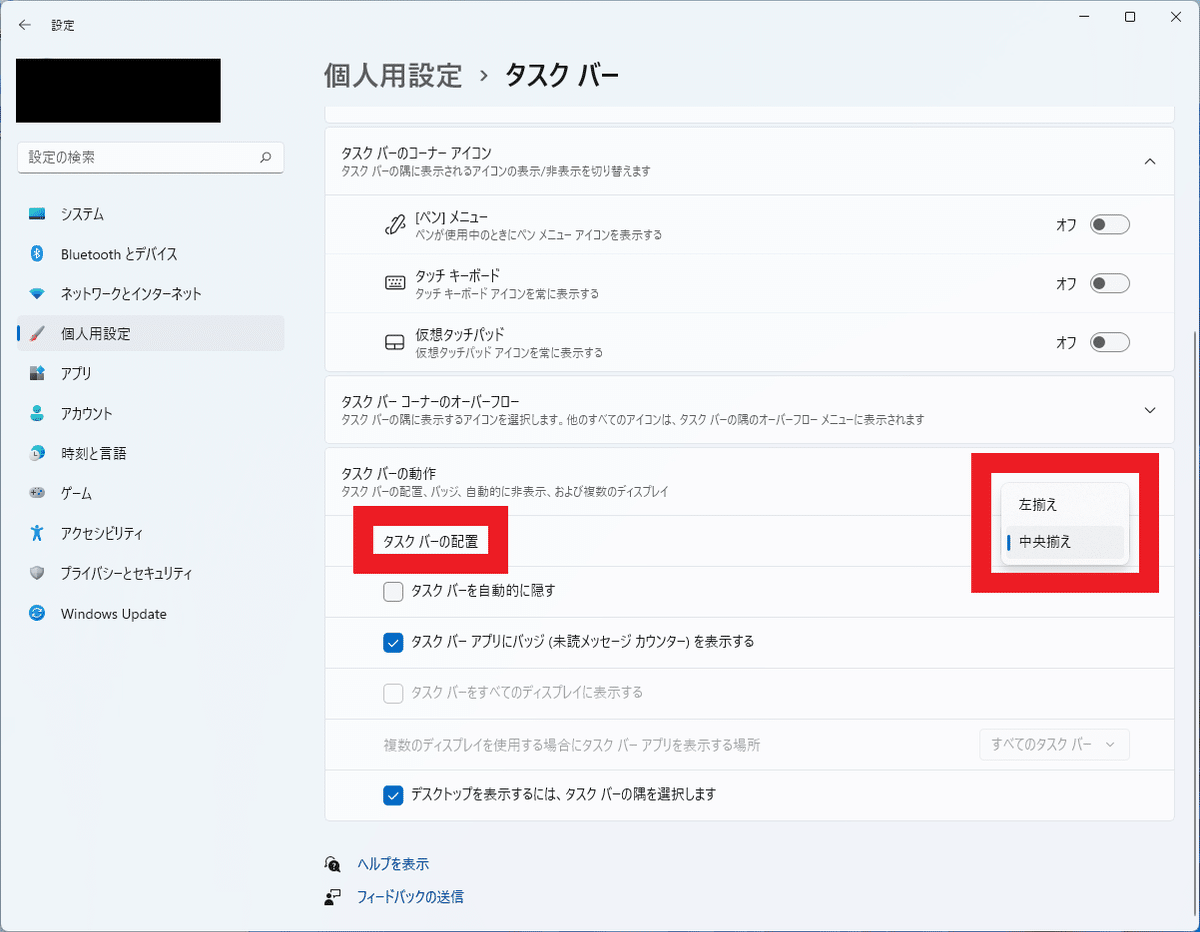Open 時刻と言語 settings category

click(151, 454)
